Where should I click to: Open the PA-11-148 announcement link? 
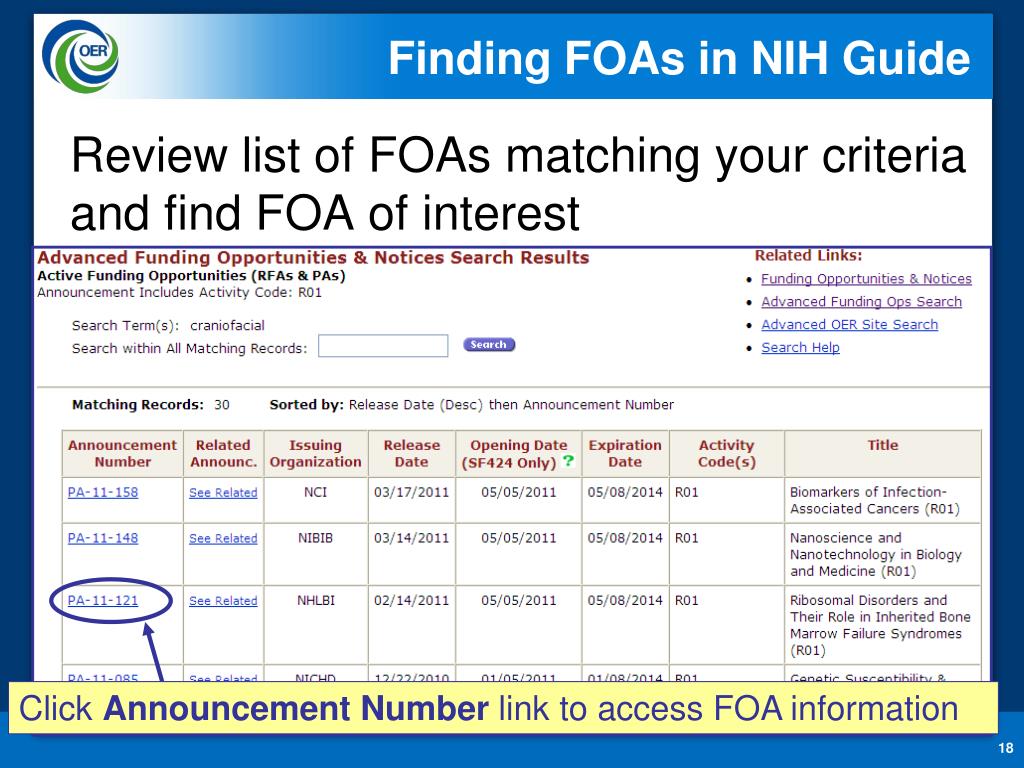(103, 538)
